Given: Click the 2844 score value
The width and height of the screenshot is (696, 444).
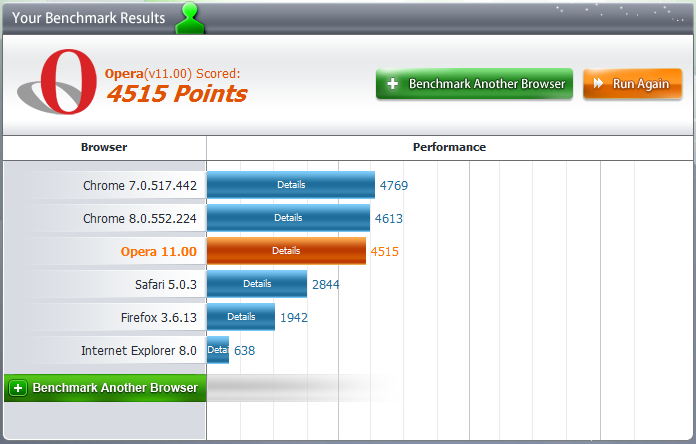Looking at the screenshot, I should coord(326,285).
